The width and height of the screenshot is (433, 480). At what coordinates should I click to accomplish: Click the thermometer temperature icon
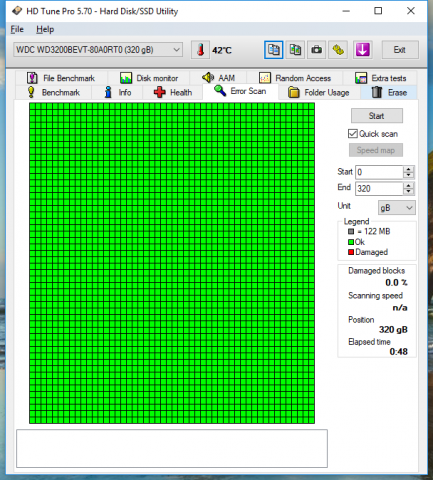click(200, 50)
